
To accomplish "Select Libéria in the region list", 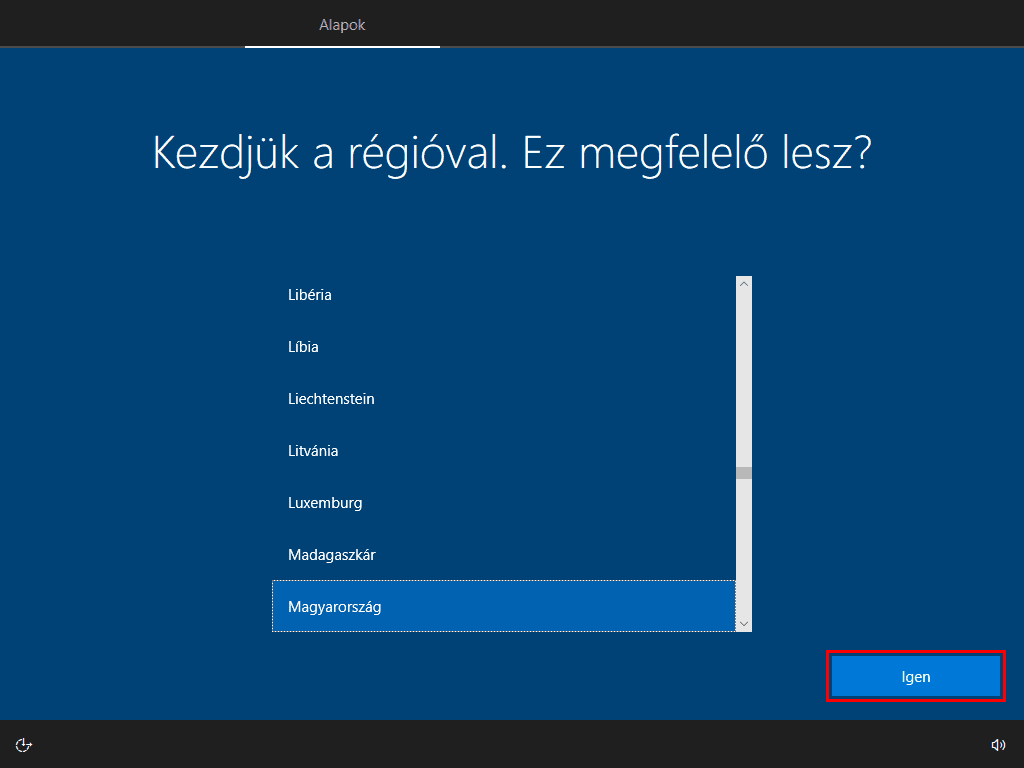I will coord(310,295).
